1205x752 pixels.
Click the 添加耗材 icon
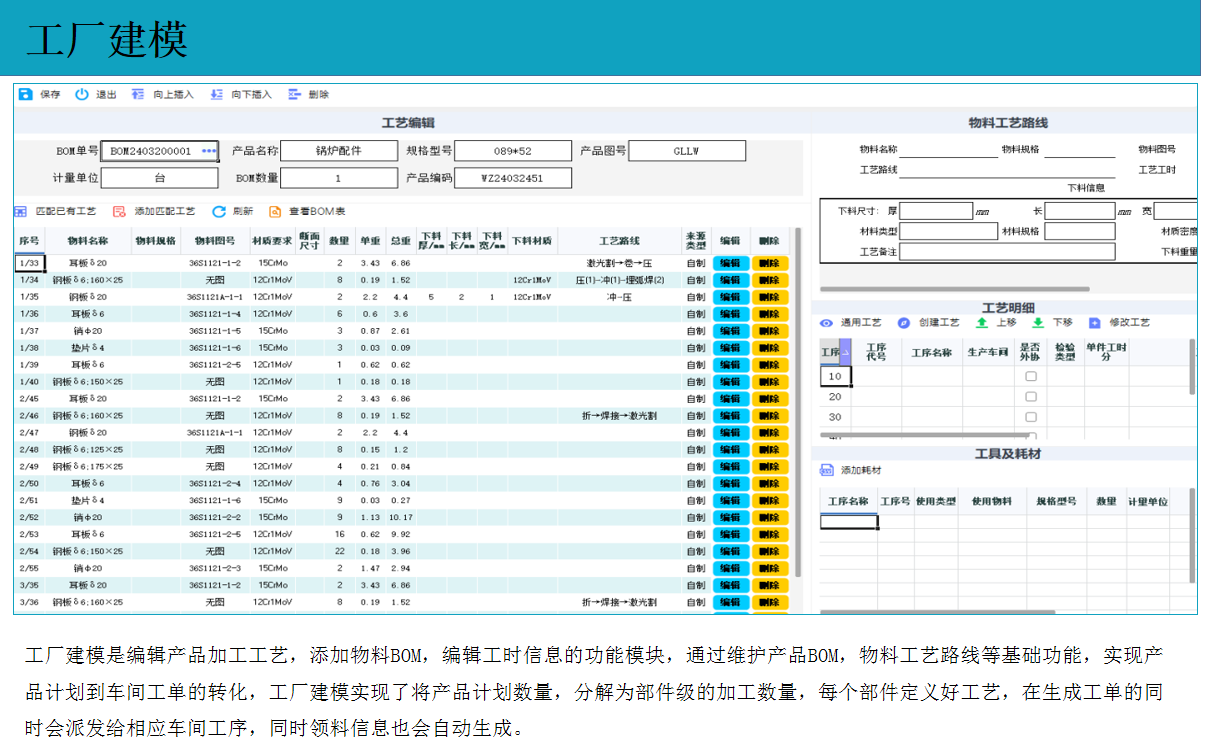(827, 470)
